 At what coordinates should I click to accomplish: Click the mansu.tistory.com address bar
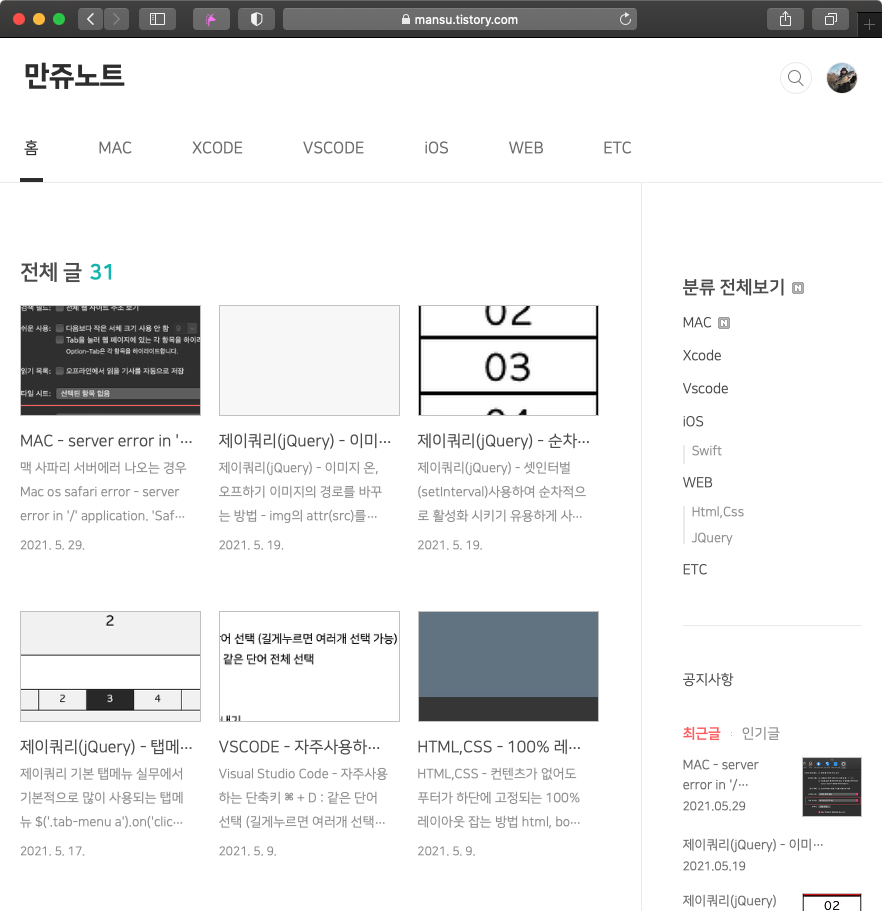coord(460,19)
